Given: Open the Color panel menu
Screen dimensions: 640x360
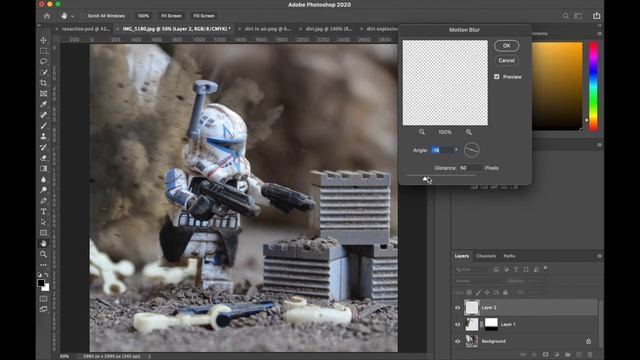Looking at the screenshot, I should coord(599,33).
